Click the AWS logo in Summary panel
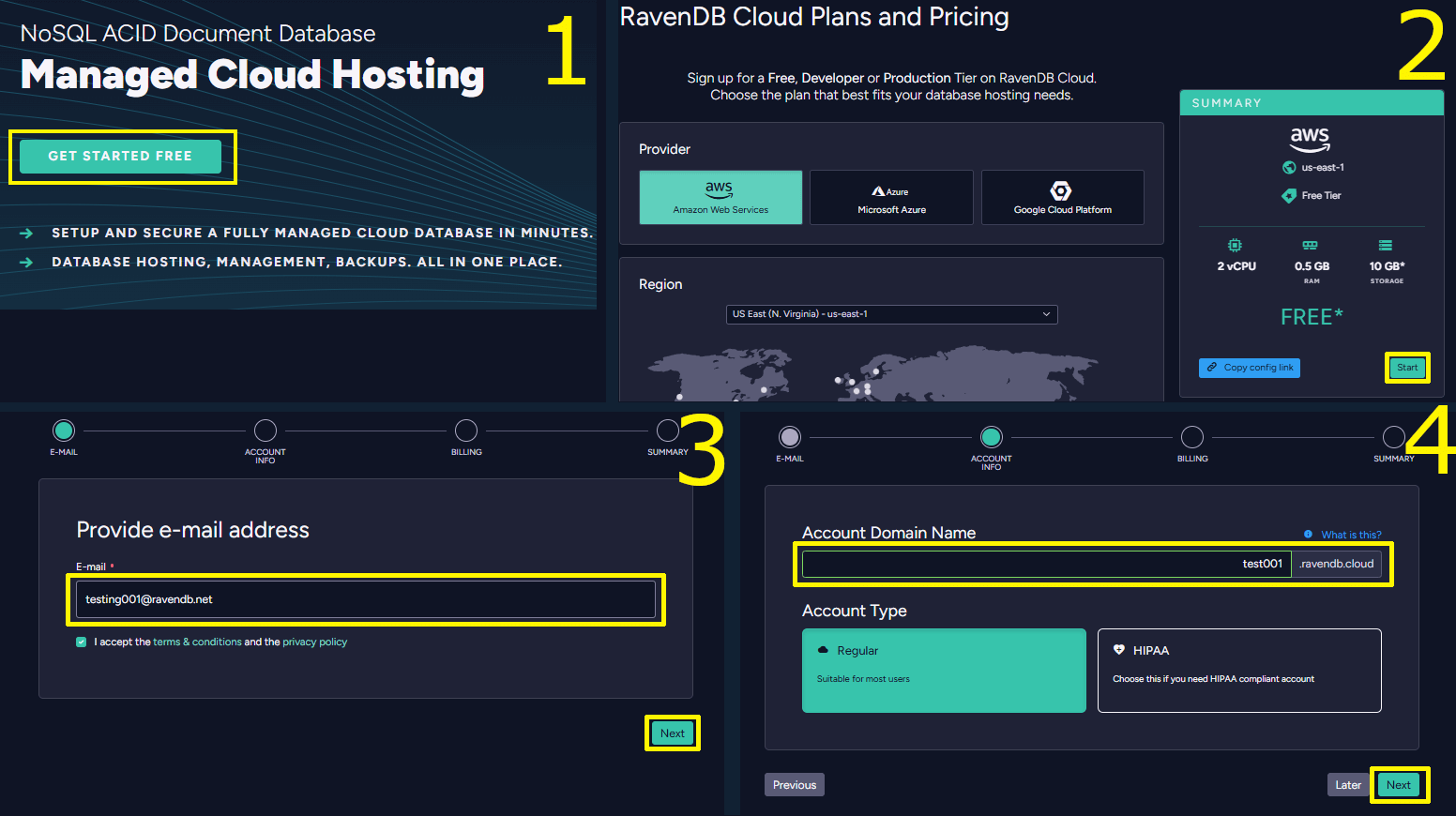Viewport: 1456px width, 816px height. 1310,140
